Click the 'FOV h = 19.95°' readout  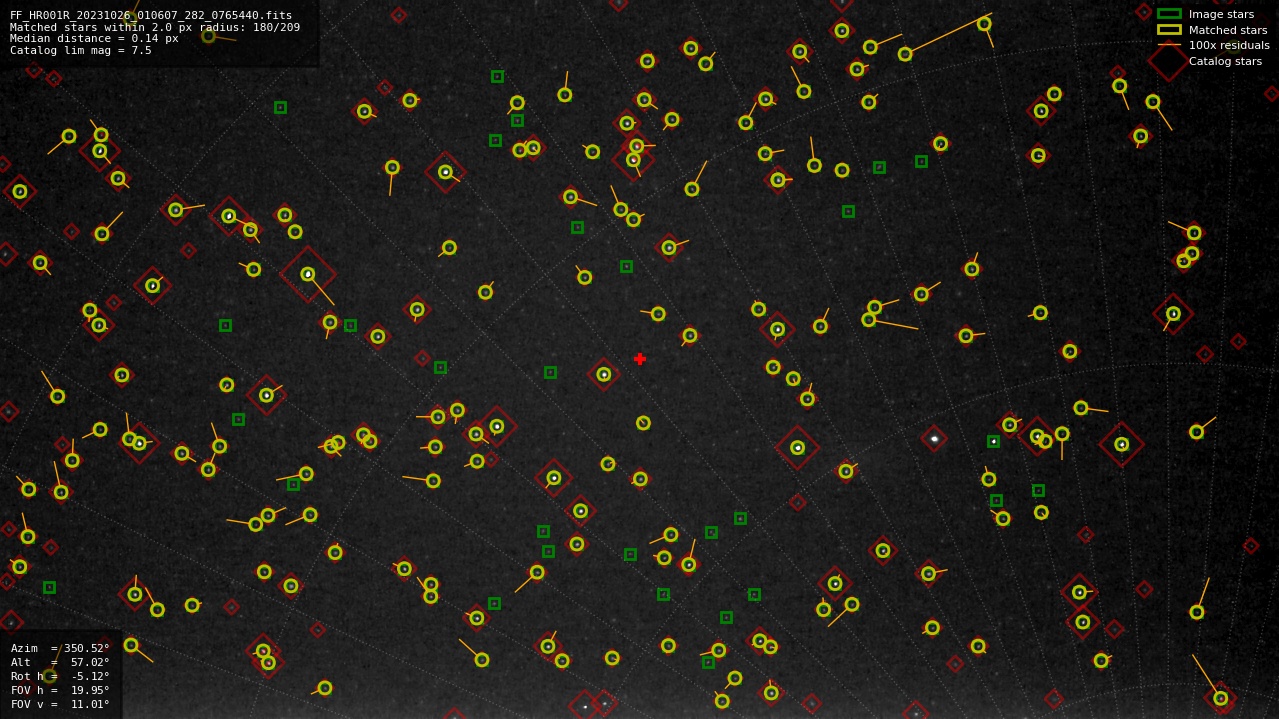click(60, 690)
